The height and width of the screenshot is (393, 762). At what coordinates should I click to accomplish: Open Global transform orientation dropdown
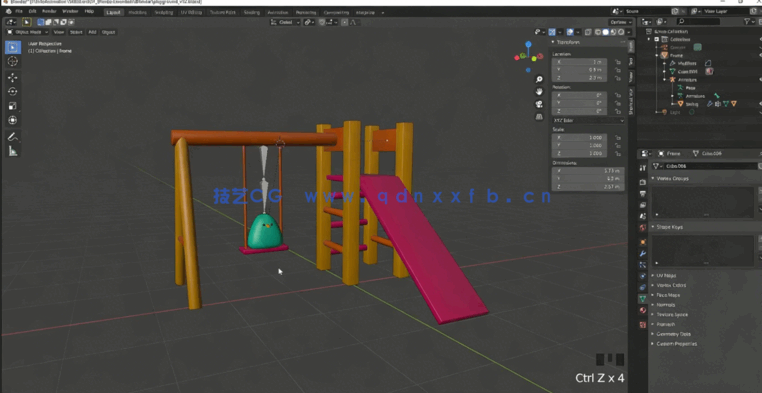(x=285, y=22)
